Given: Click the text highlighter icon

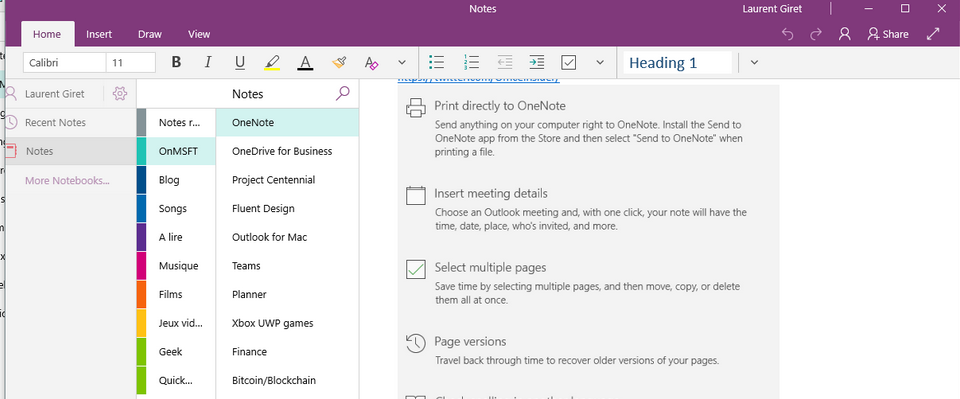Looking at the screenshot, I should coord(272,62).
